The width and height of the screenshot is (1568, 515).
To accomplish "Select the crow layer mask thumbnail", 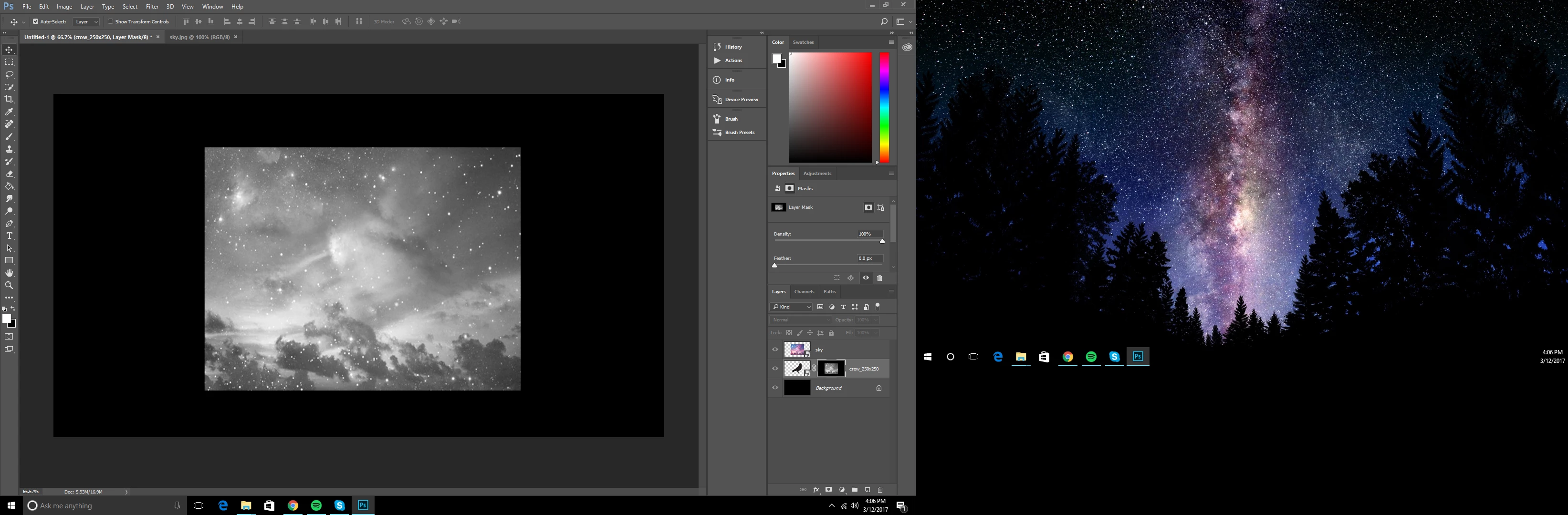I will tap(831, 369).
